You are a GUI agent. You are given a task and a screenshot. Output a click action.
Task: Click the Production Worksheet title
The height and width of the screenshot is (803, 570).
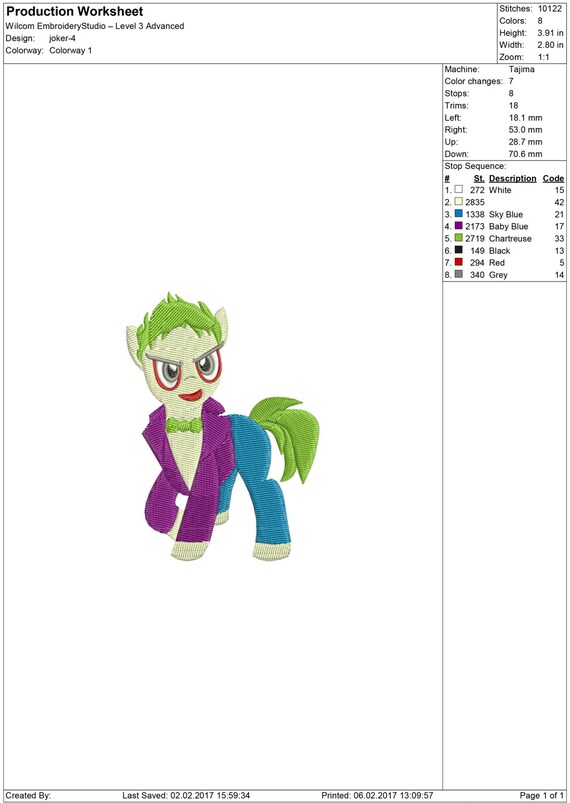pyautogui.click(x=75, y=11)
